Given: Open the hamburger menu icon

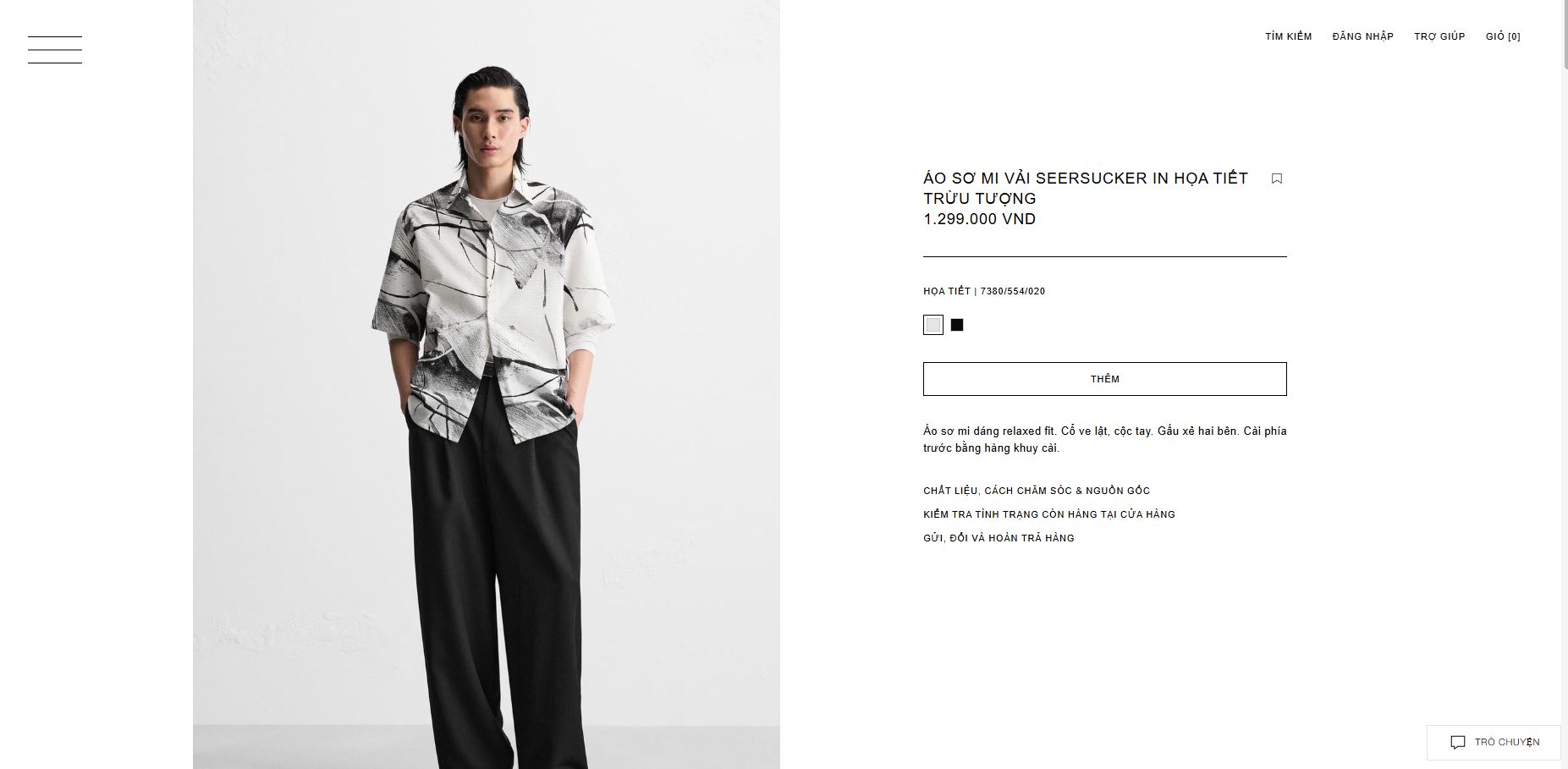Looking at the screenshot, I should (x=55, y=50).
